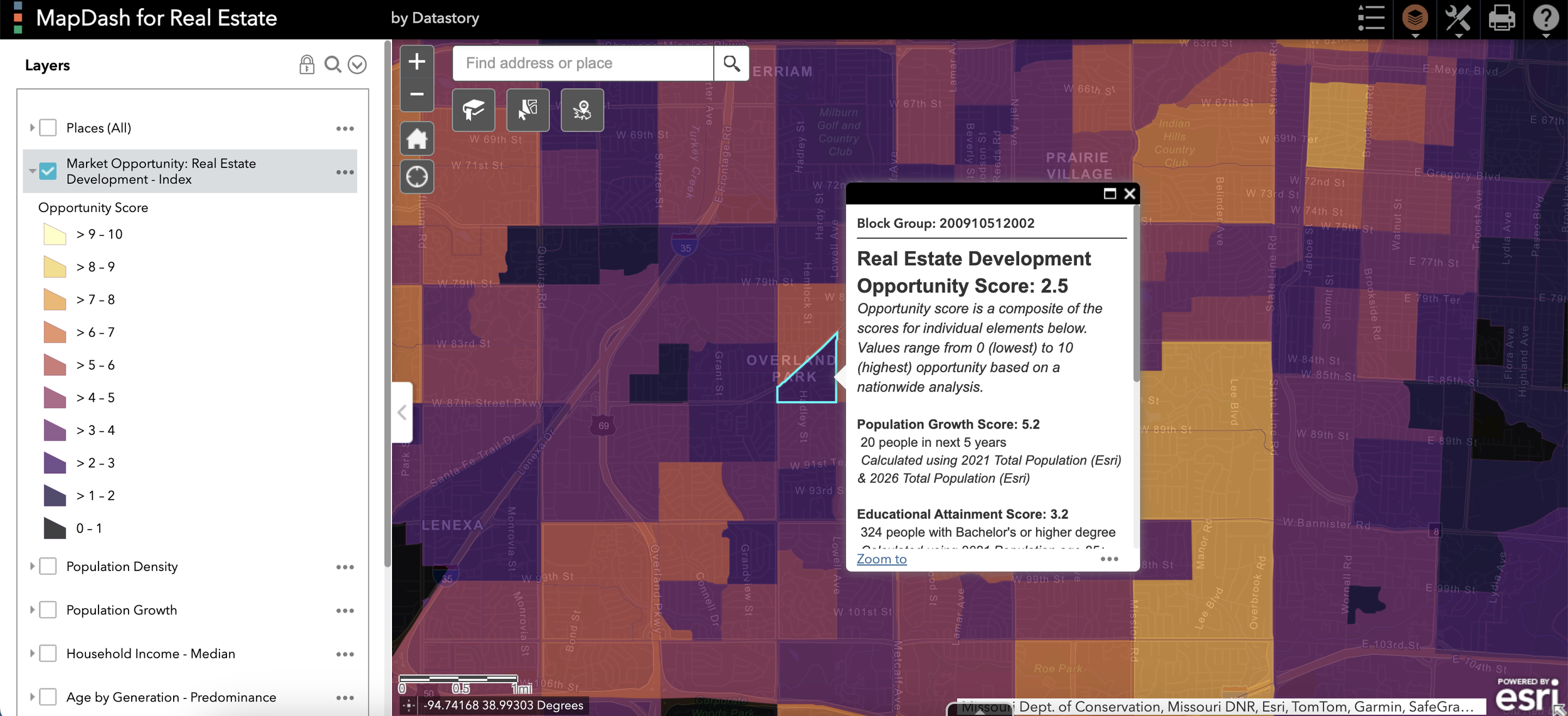Enable the Household Income - Median layer
Viewport: 1568px width, 716px height.
[x=48, y=653]
